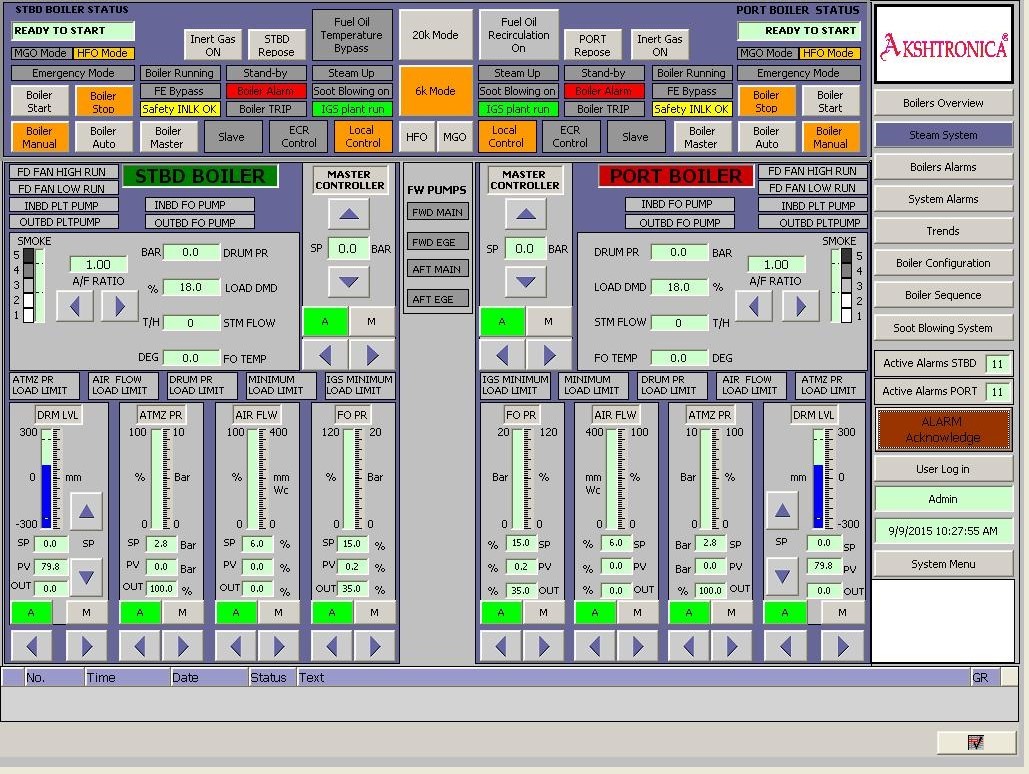Viewport: 1029px width, 774px height.
Task: Open the Trends page
Action: coord(943,231)
